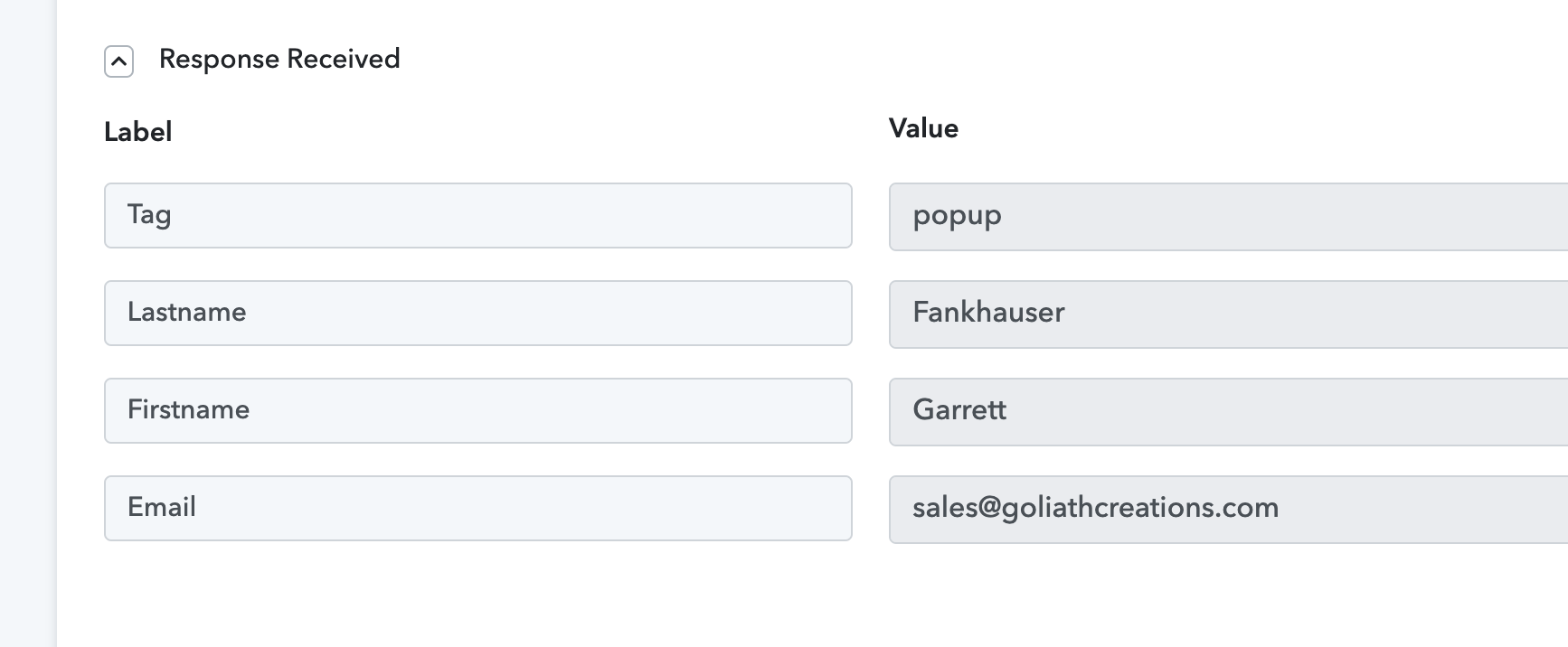Focus the Lastname label field
This screenshot has height=647, width=1568.
pyautogui.click(x=478, y=313)
